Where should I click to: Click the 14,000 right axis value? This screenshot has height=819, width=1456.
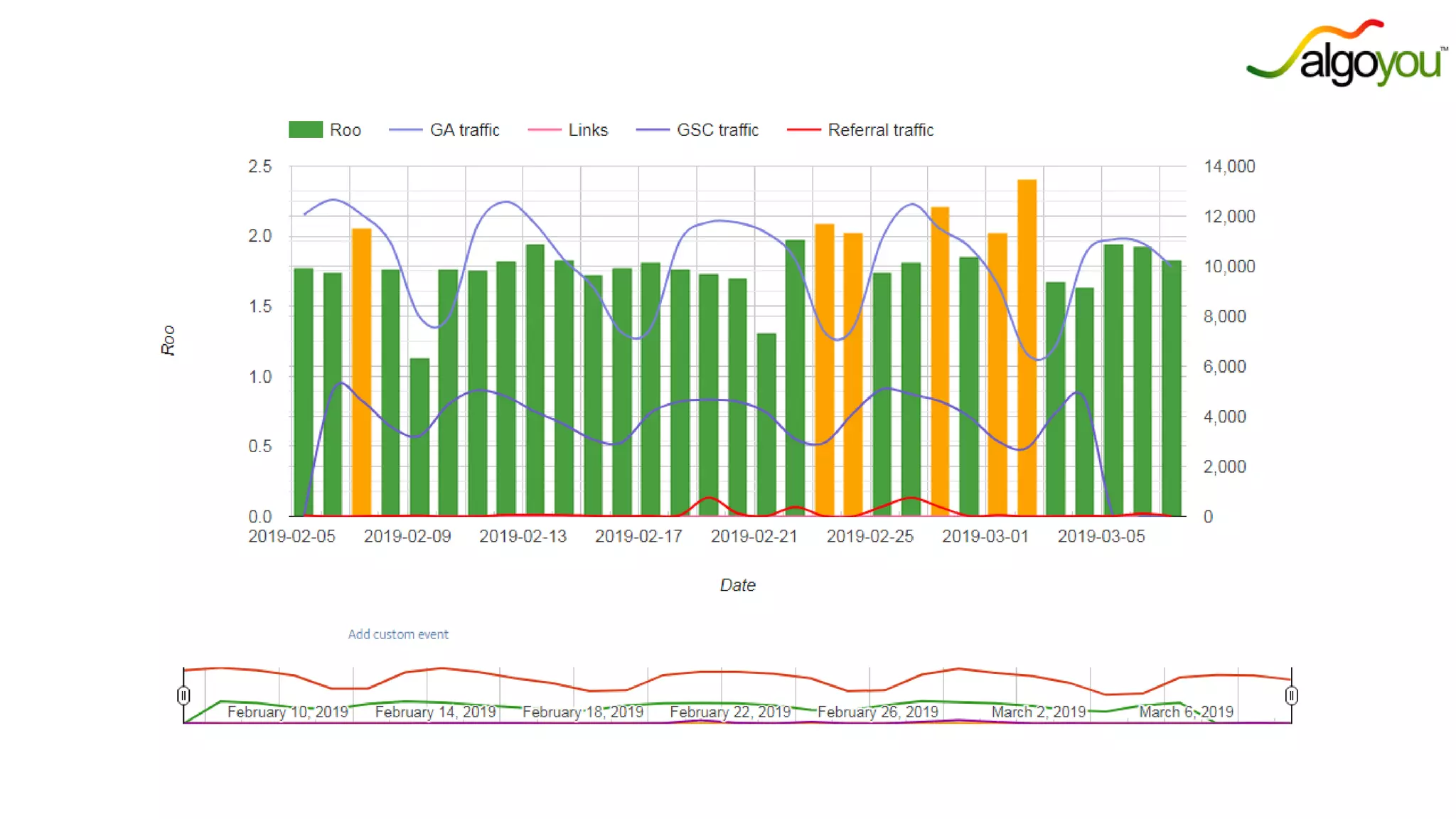click(x=1228, y=166)
